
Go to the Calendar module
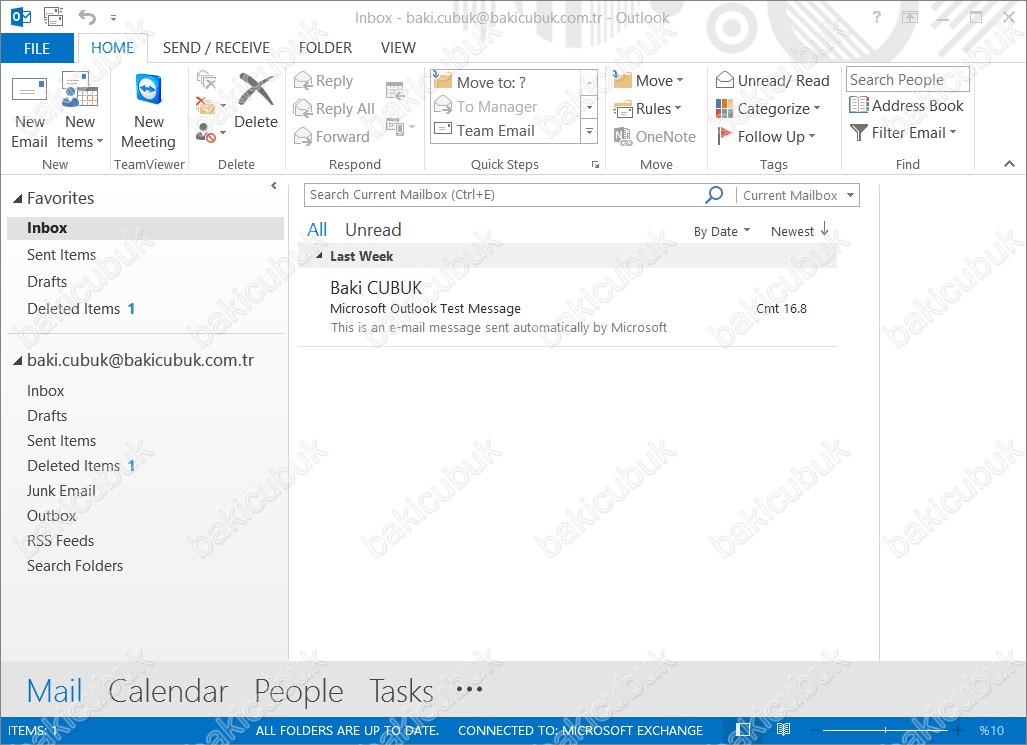tap(168, 691)
